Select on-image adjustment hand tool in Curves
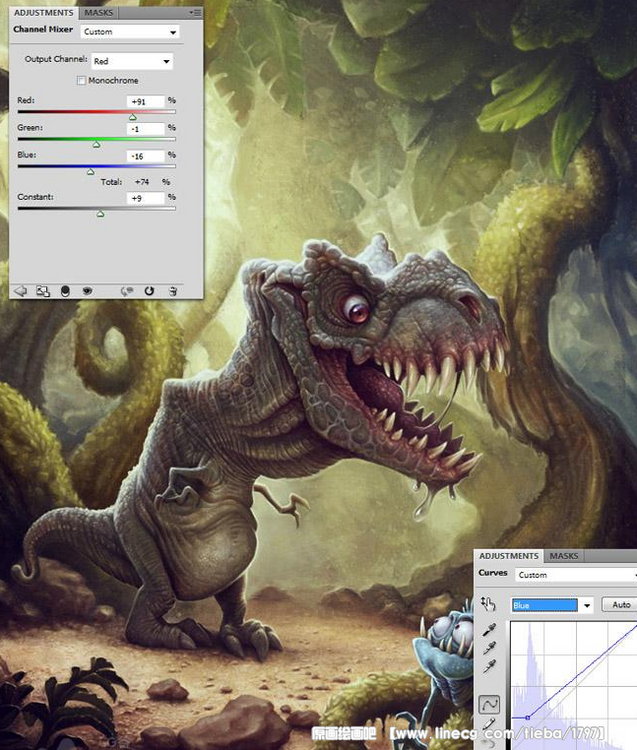 (488, 604)
